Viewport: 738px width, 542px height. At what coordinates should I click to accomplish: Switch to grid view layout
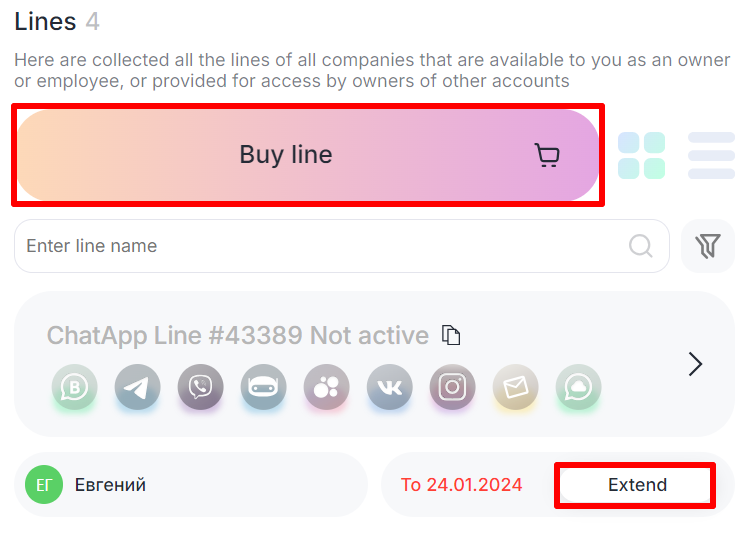click(641, 155)
